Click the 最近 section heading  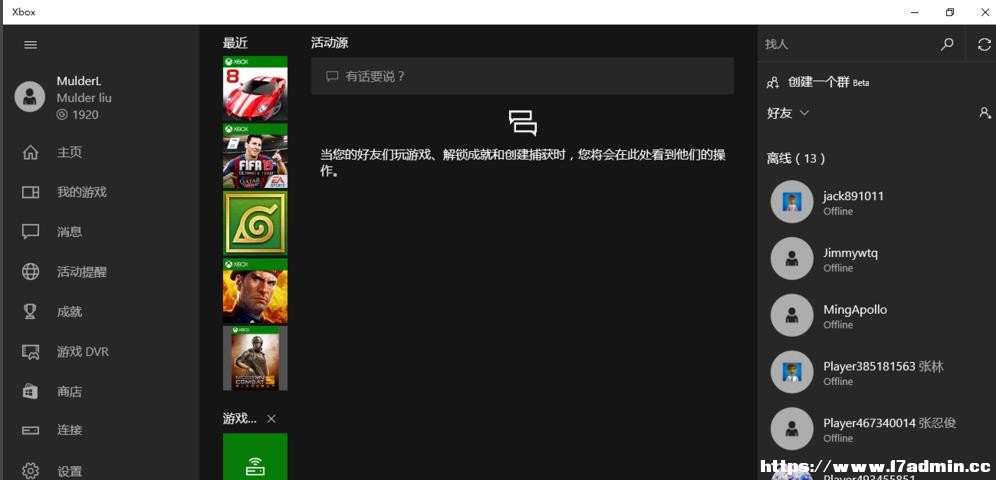click(235, 43)
